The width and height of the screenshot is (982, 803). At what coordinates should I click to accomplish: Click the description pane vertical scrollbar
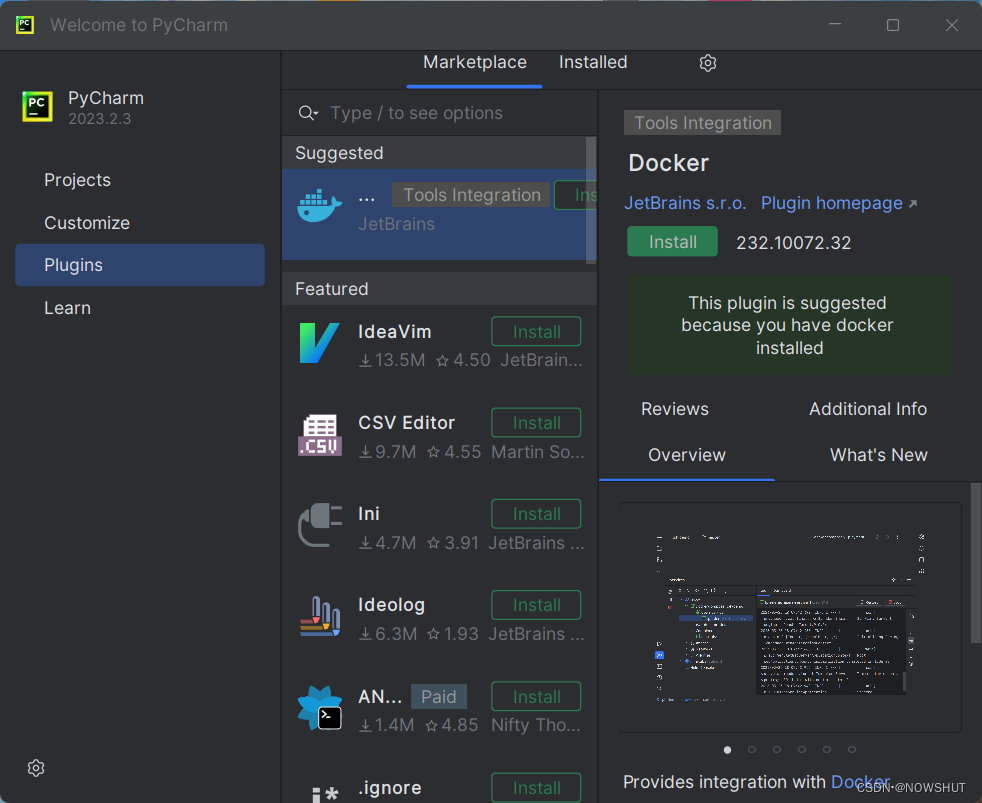976,562
